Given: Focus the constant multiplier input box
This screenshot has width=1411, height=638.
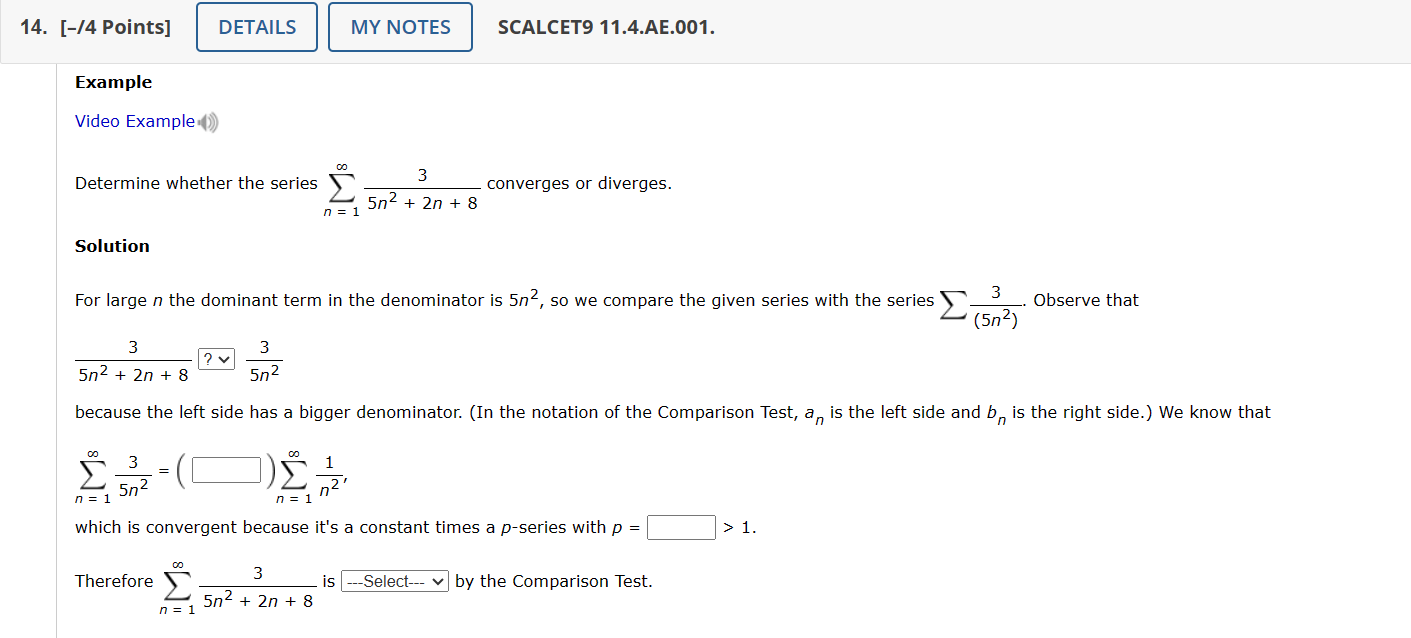Looking at the screenshot, I should pos(227,469).
